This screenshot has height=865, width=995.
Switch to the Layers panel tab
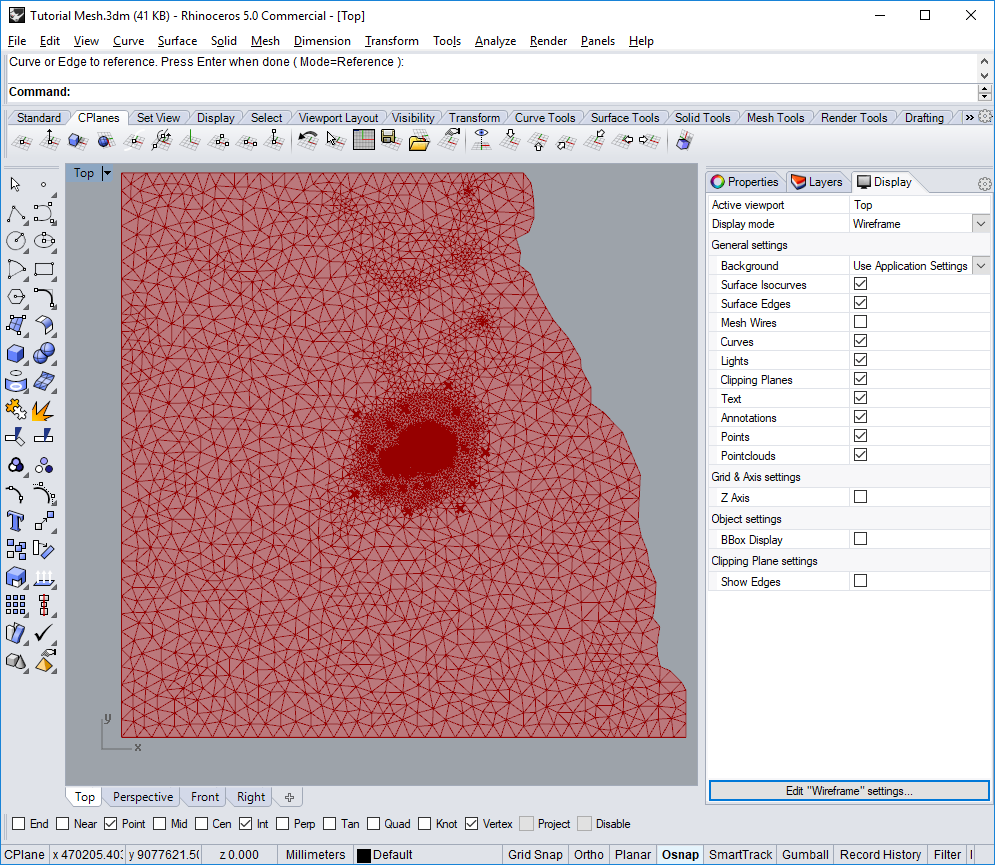pyautogui.click(x=817, y=182)
